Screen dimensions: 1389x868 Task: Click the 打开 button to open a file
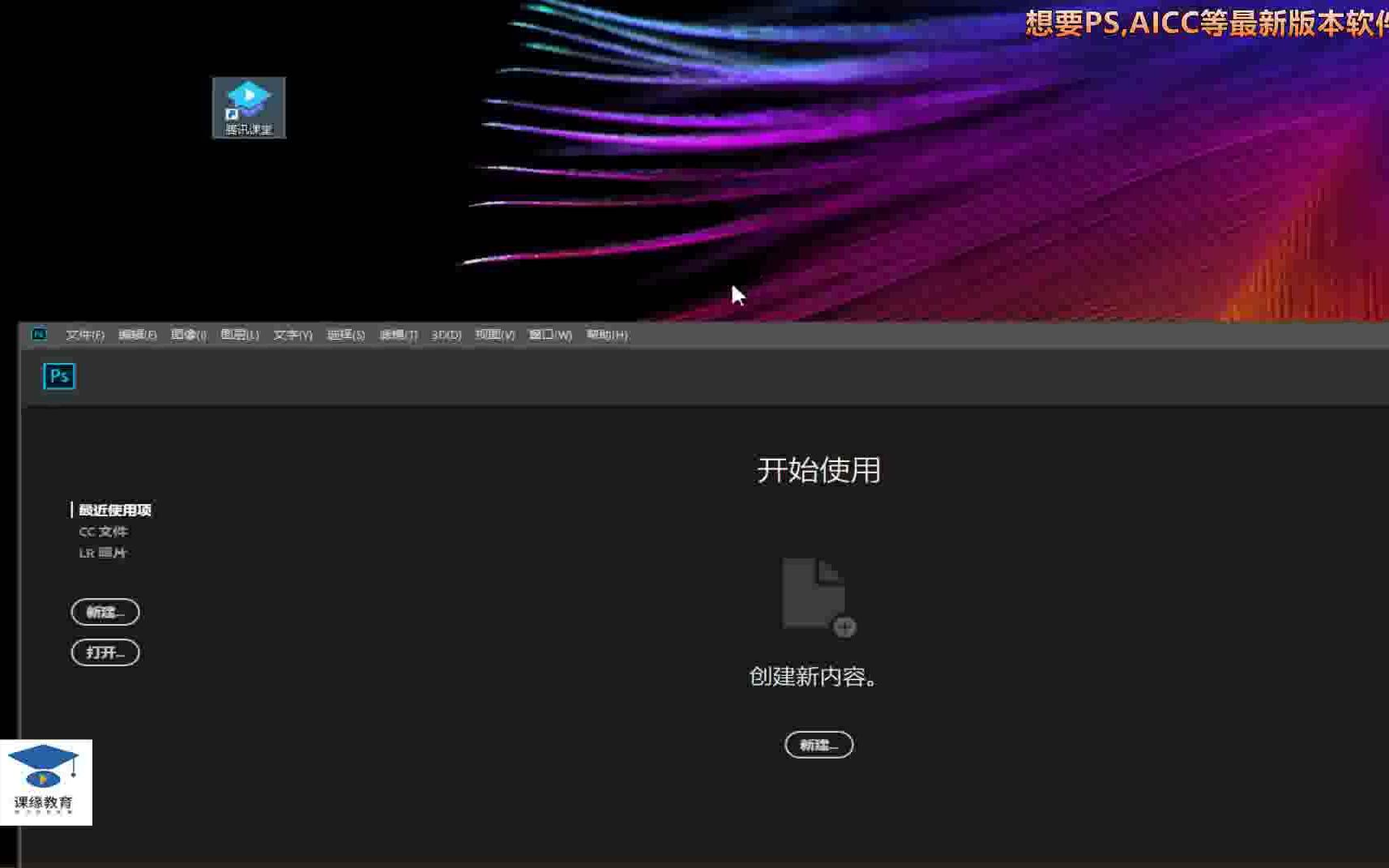coord(105,652)
